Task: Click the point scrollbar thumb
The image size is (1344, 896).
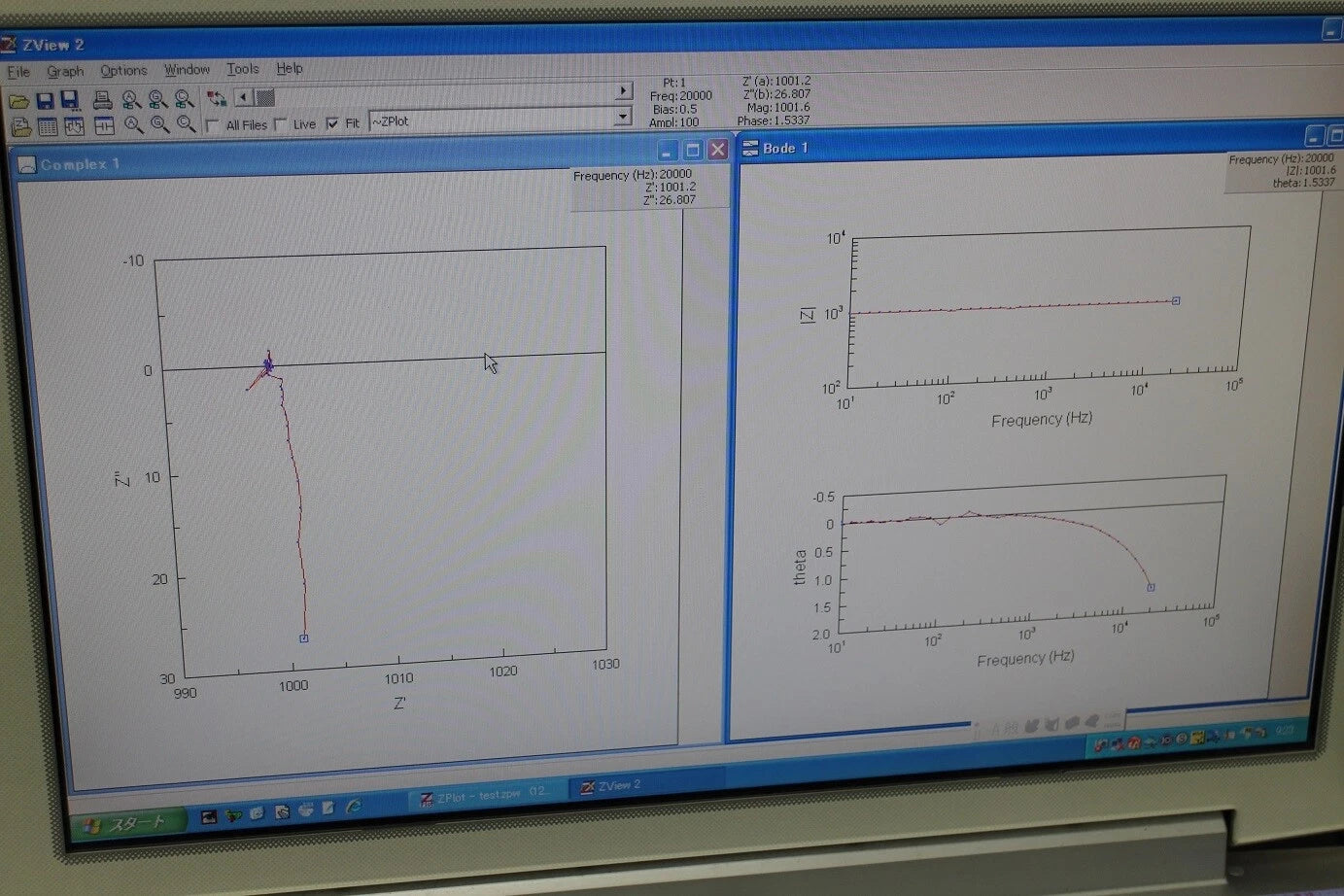Action: [264, 97]
